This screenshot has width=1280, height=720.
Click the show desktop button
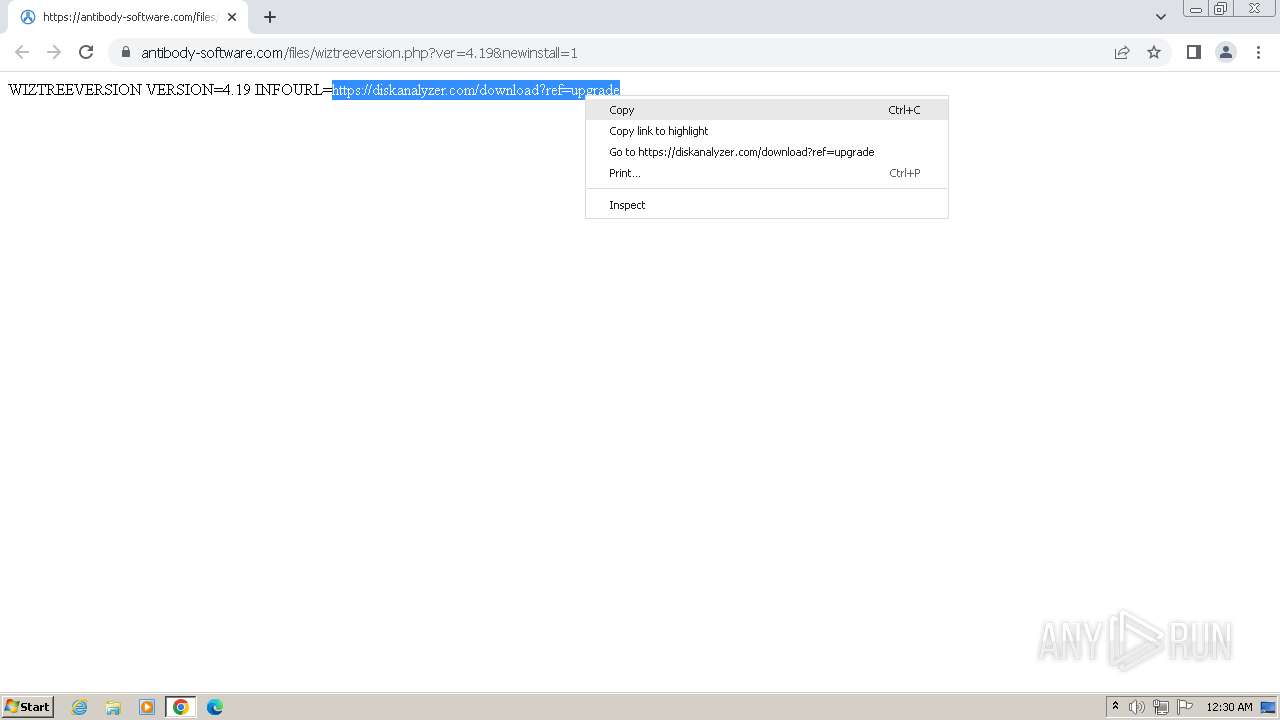1269,707
